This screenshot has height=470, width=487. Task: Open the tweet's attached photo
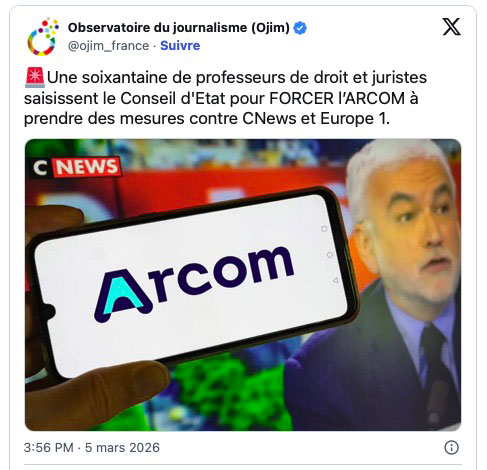point(243,285)
